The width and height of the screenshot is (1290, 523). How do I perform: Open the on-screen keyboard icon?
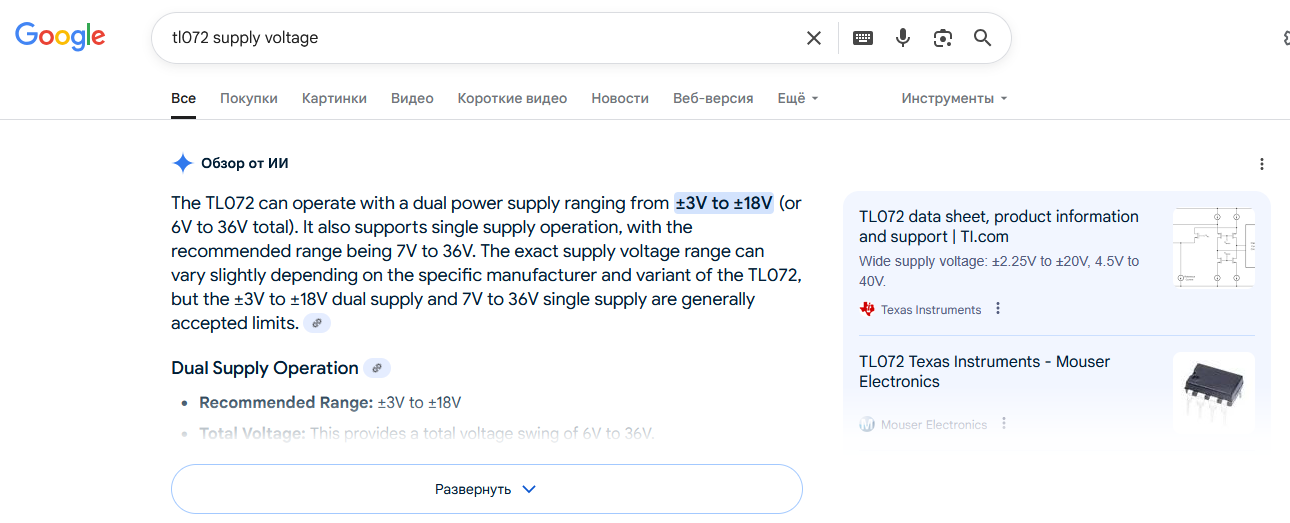pos(862,38)
